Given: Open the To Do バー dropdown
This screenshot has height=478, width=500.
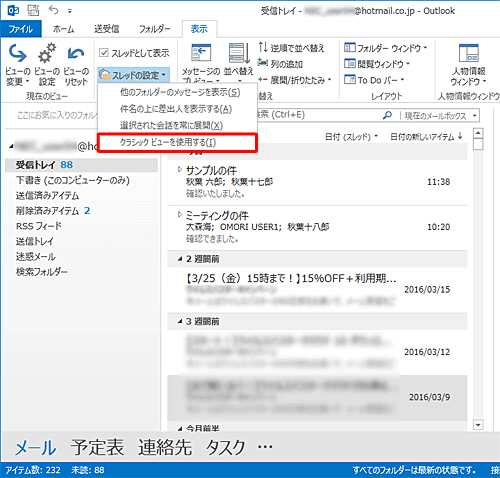Looking at the screenshot, I should click(x=374, y=80).
